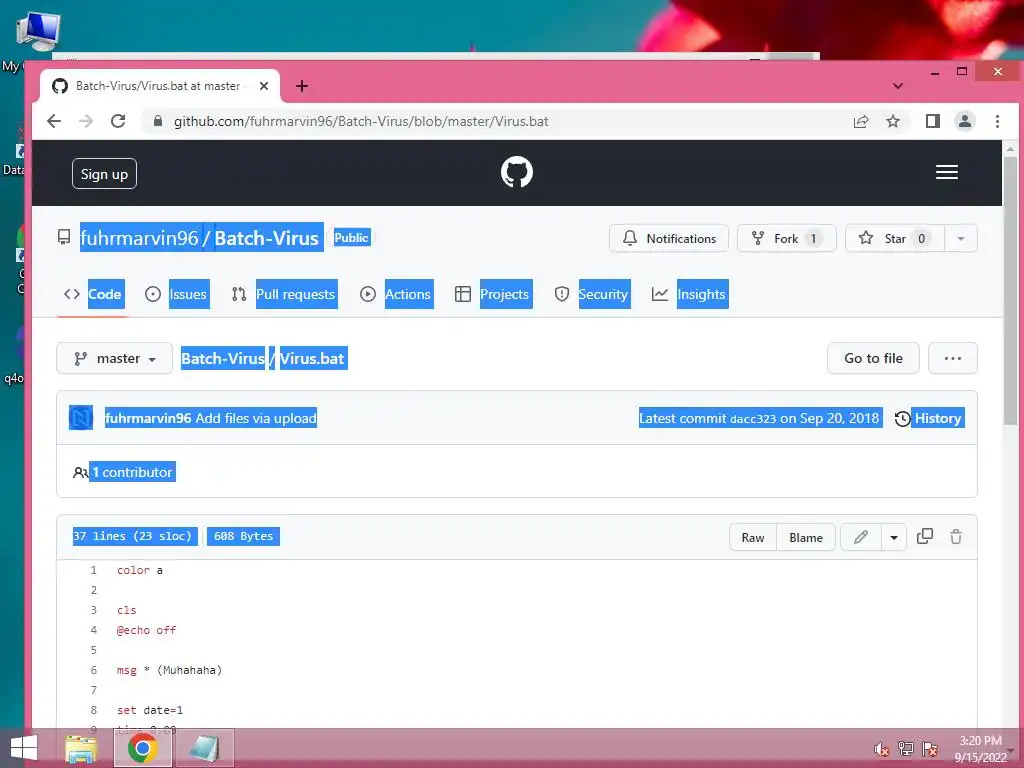Select line number 6

coord(93,670)
